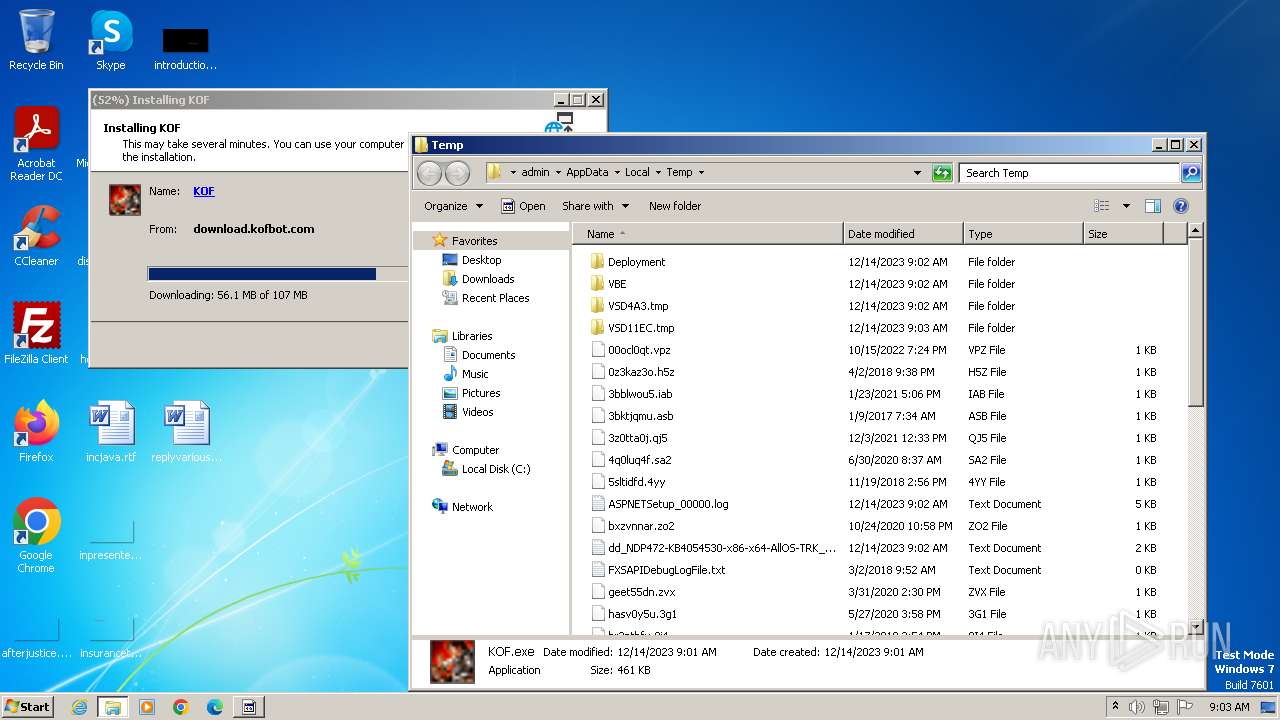
Task: Open Acrobat Reader DC desktop shortcut
Action: click(x=36, y=144)
